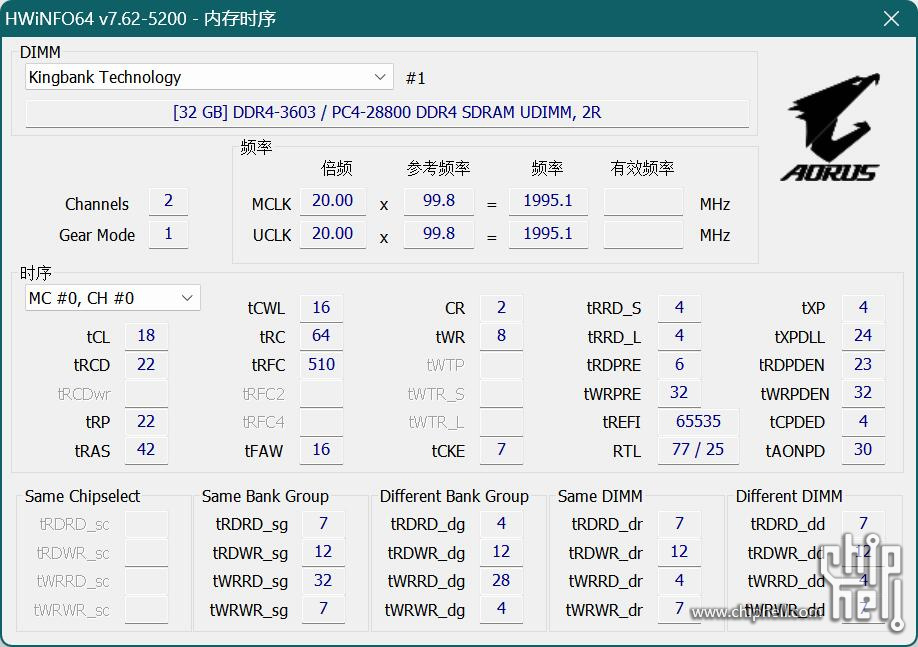918x647 pixels.
Task: Click the tFAW value 16
Action: (x=321, y=450)
